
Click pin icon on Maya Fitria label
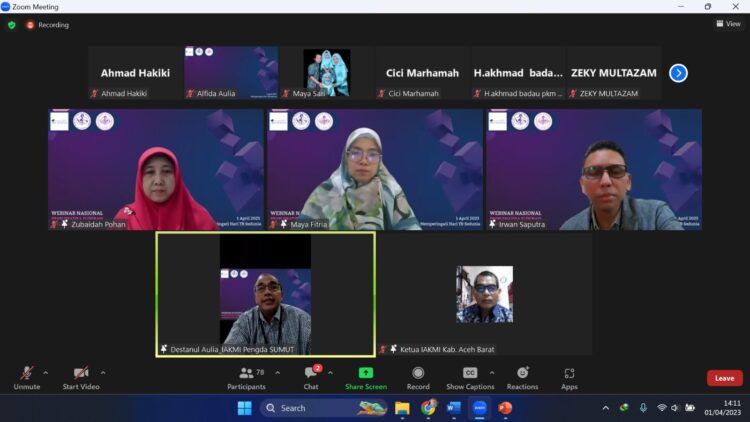[284, 224]
